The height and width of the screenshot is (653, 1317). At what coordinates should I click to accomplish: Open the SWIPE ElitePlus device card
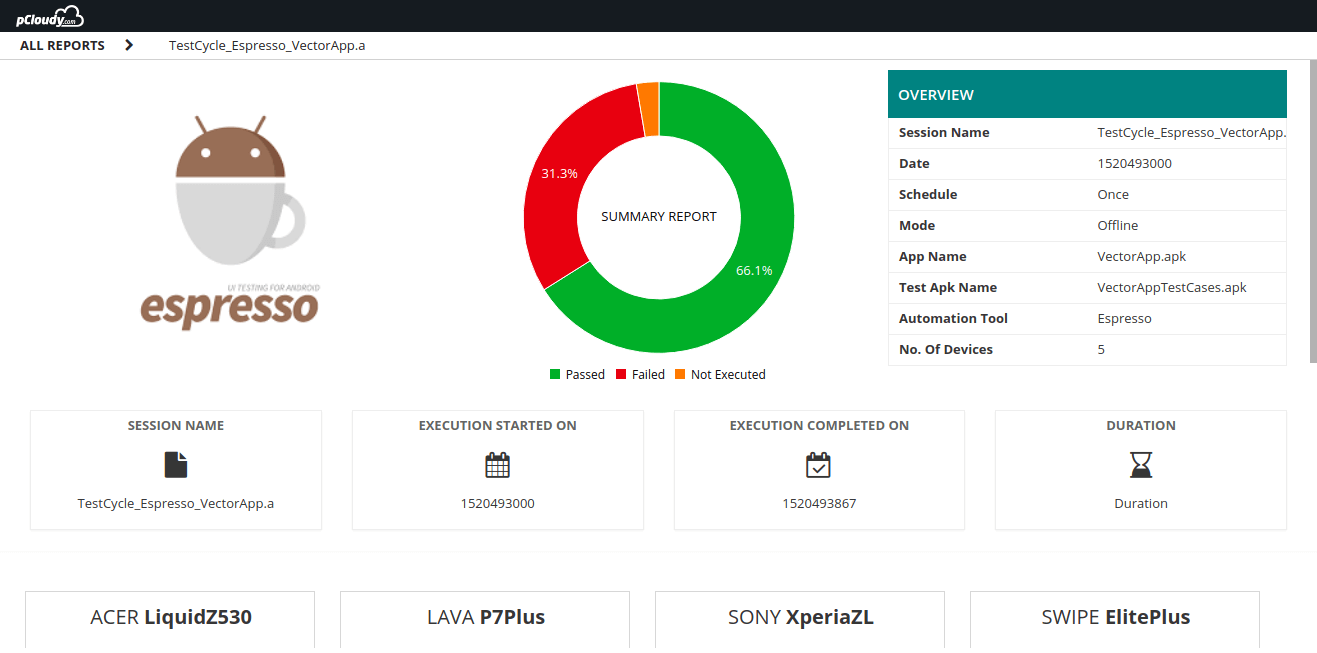point(1115,620)
